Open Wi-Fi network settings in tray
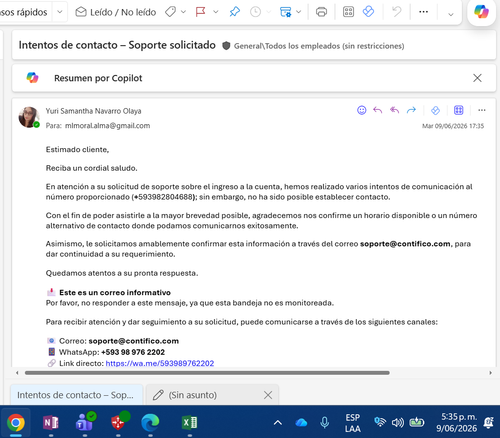The height and width of the screenshot is (438, 500). coord(380,422)
